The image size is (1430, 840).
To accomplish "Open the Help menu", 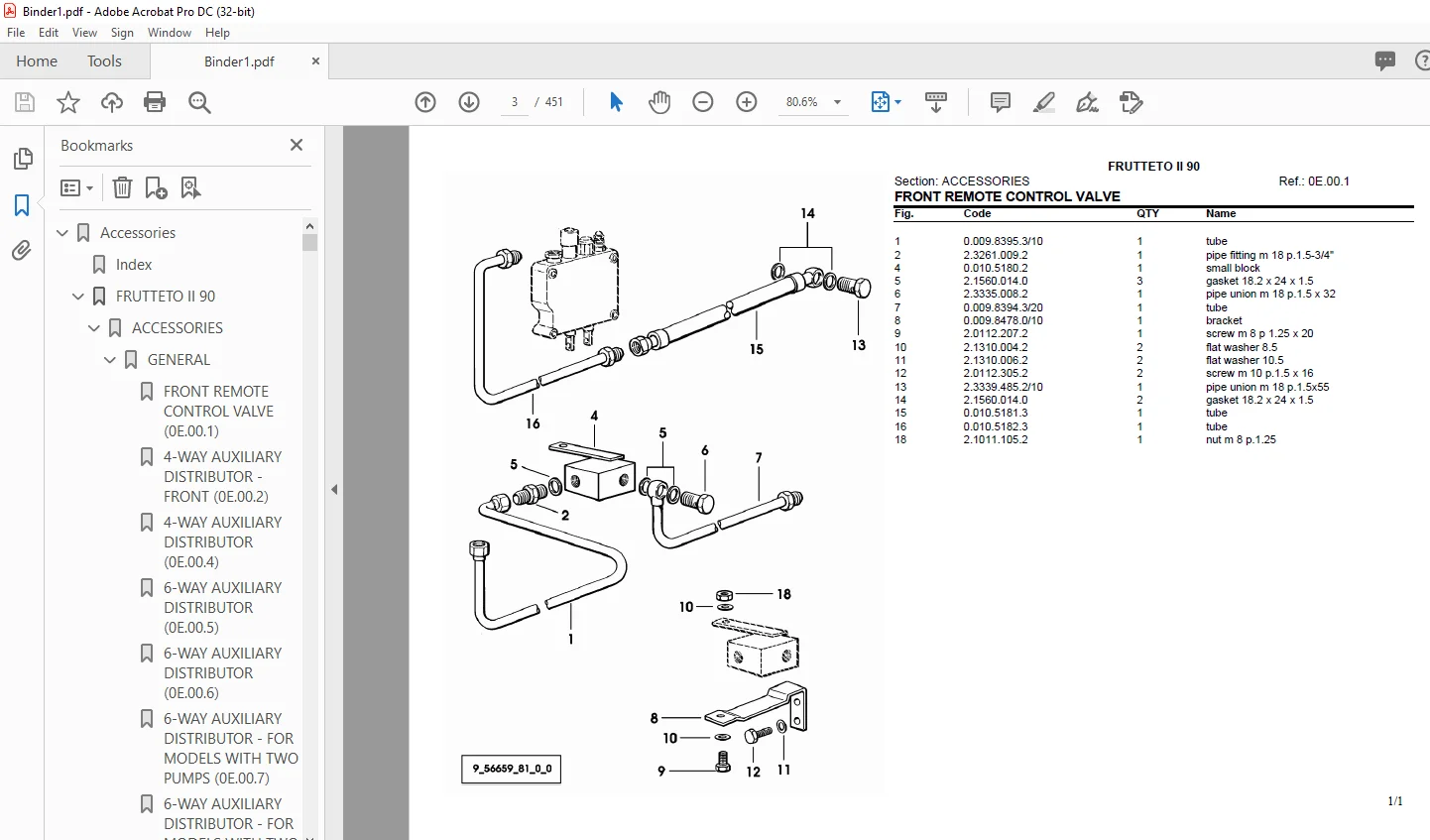I will coord(217,33).
